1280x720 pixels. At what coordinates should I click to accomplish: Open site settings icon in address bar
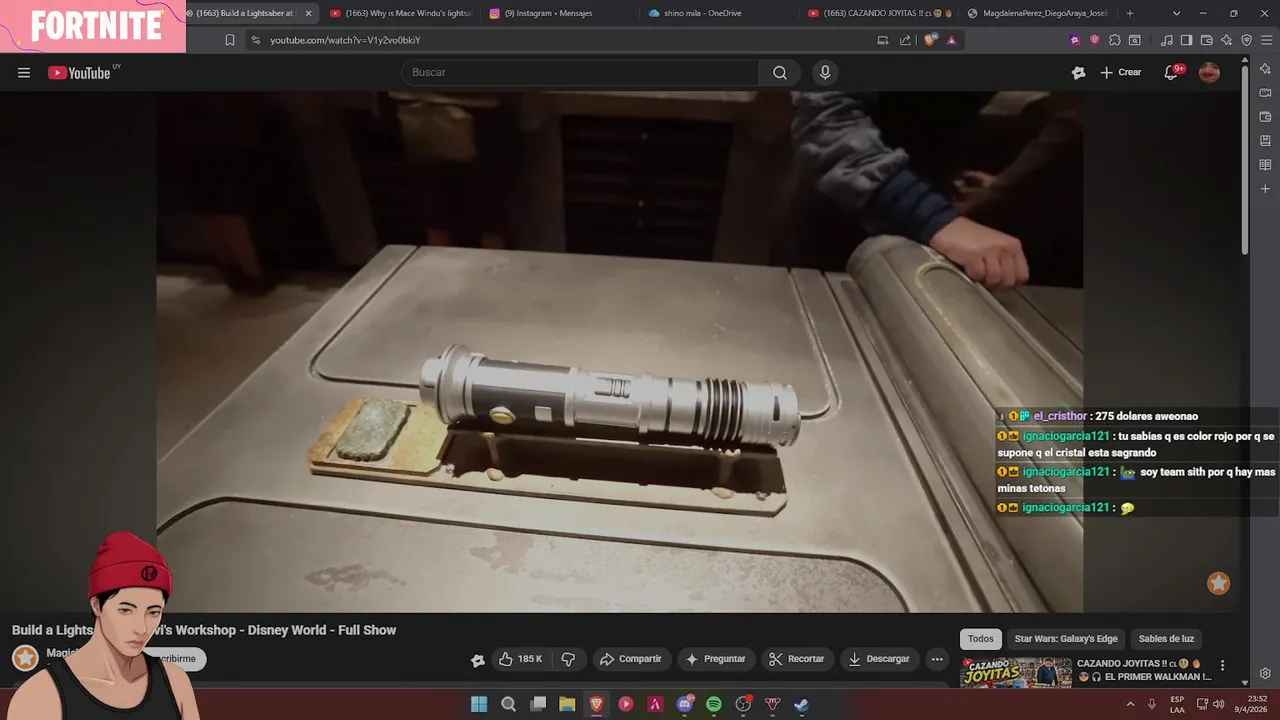tap(256, 40)
